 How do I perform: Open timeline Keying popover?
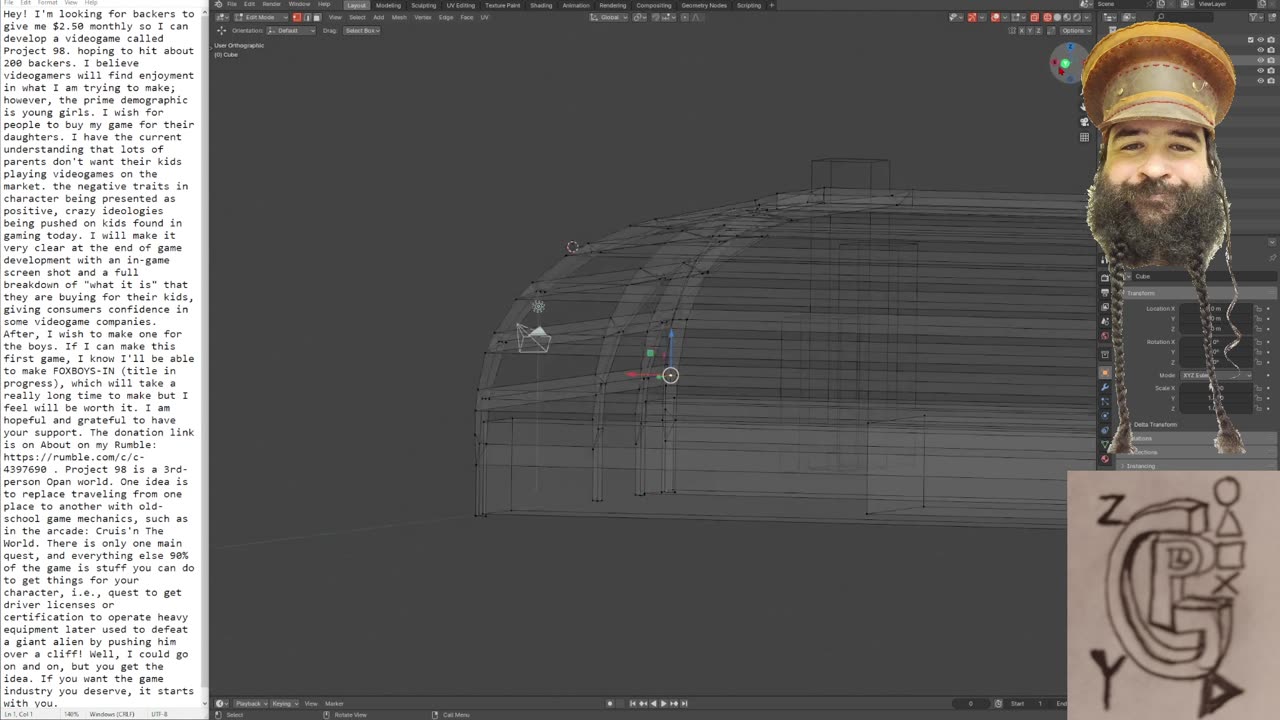coord(285,703)
